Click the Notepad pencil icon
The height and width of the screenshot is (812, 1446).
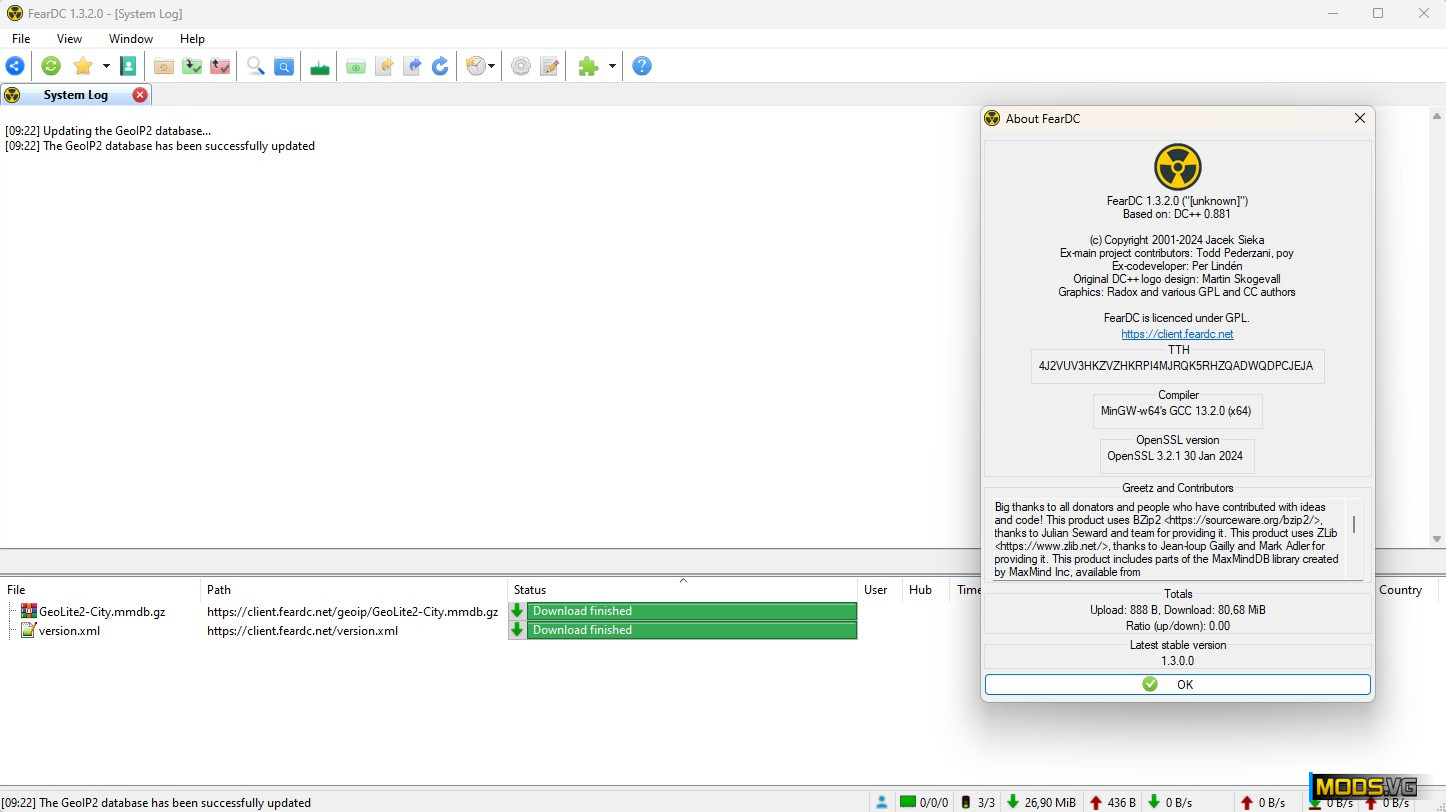549,66
